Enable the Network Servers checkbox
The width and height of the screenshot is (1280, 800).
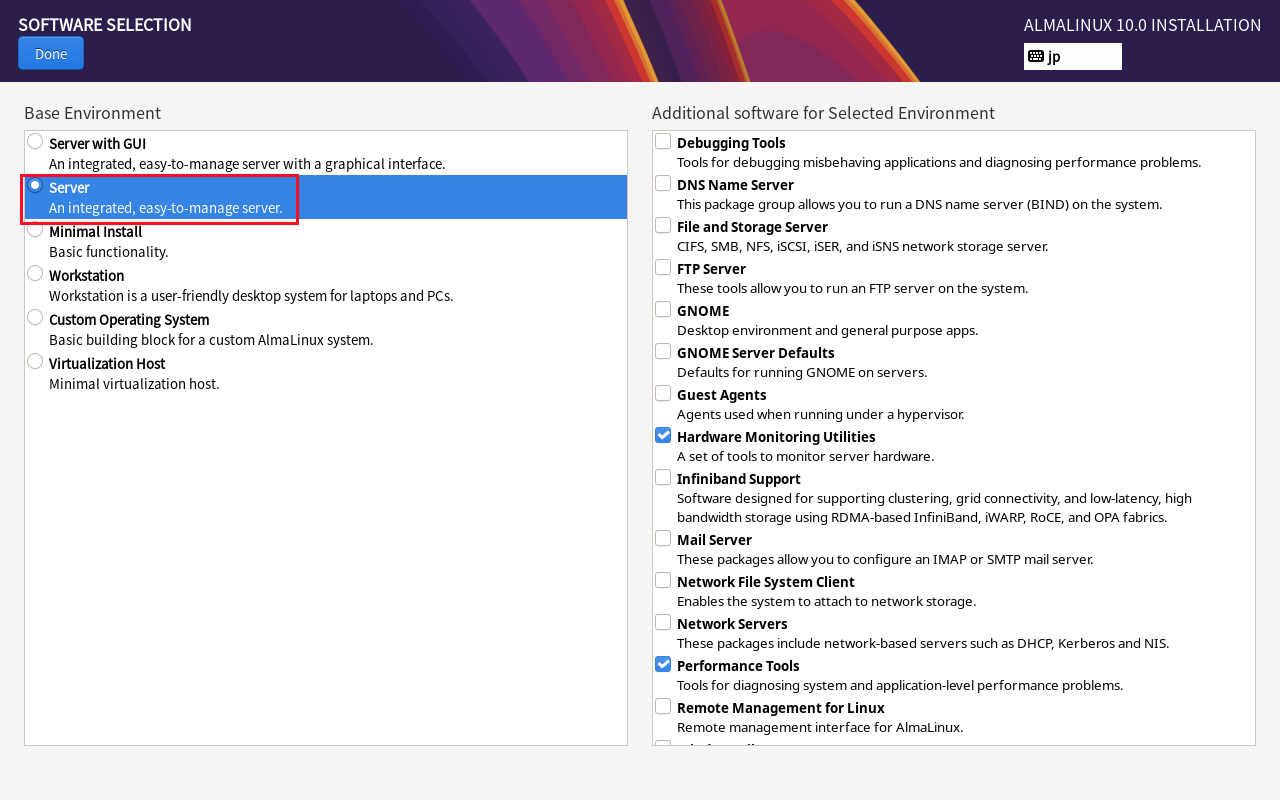click(x=663, y=622)
